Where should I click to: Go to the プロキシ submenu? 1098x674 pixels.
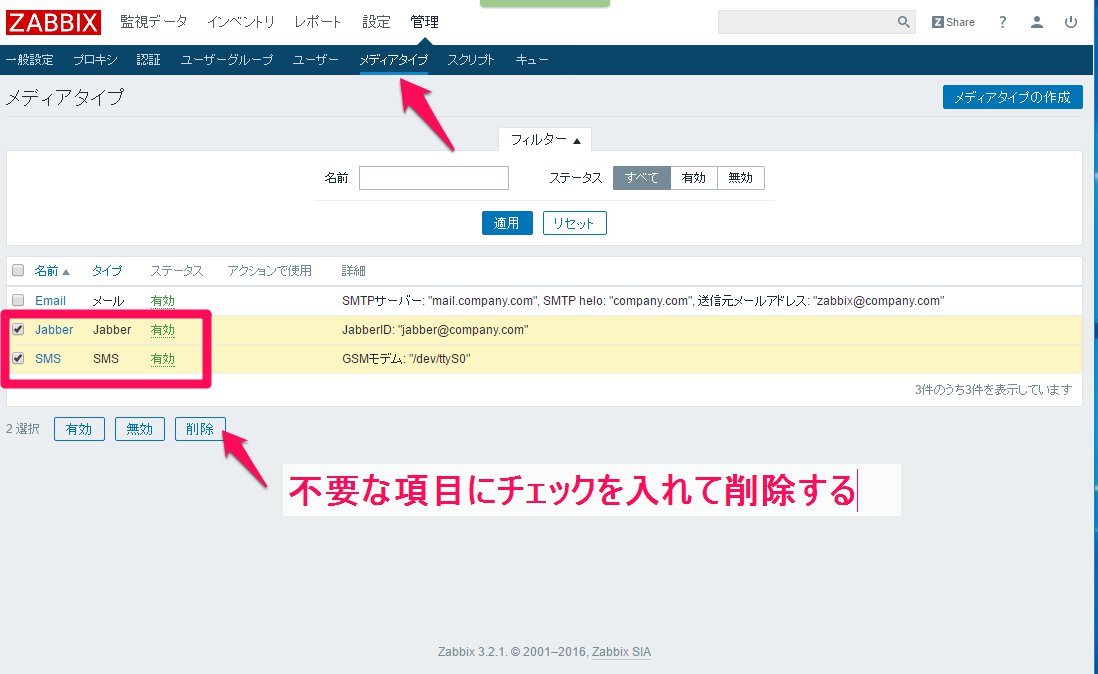(x=95, y=60)
